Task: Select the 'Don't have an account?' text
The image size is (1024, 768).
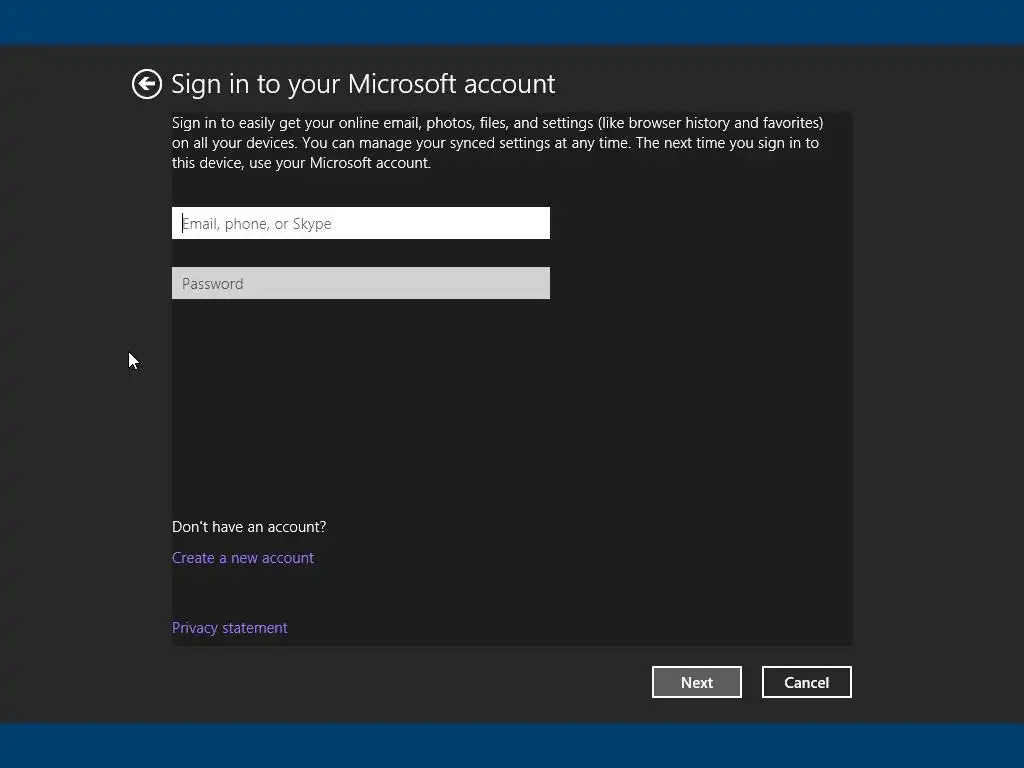Action: tap(249, 527)
